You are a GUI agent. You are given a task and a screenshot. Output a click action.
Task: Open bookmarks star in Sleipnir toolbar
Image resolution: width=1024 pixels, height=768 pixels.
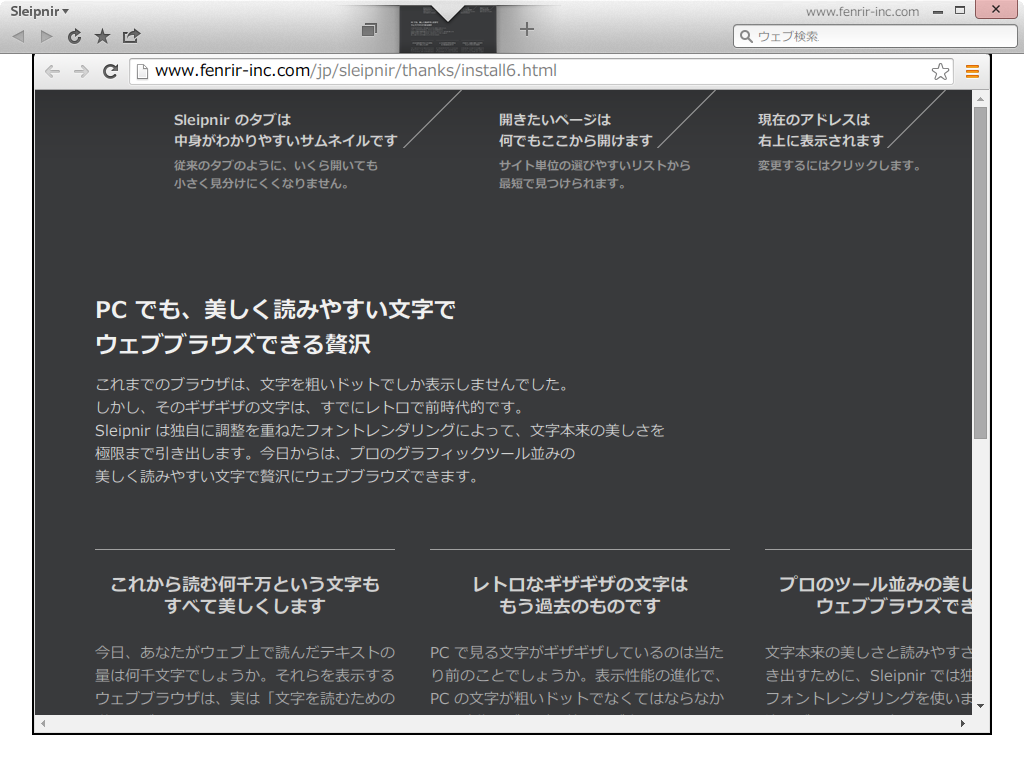(103, 37)
